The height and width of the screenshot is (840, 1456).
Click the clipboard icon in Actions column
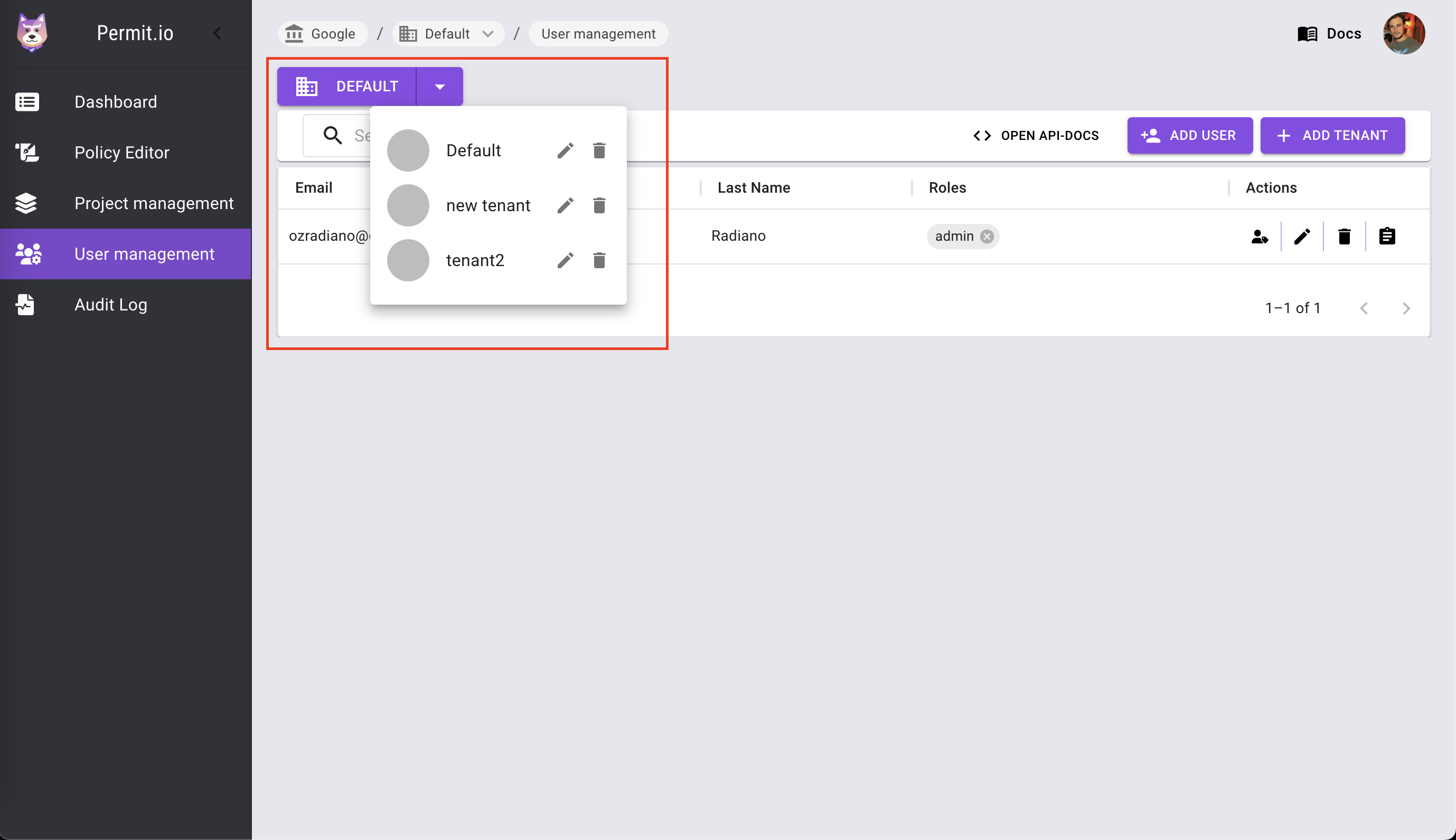(1386, 235)
